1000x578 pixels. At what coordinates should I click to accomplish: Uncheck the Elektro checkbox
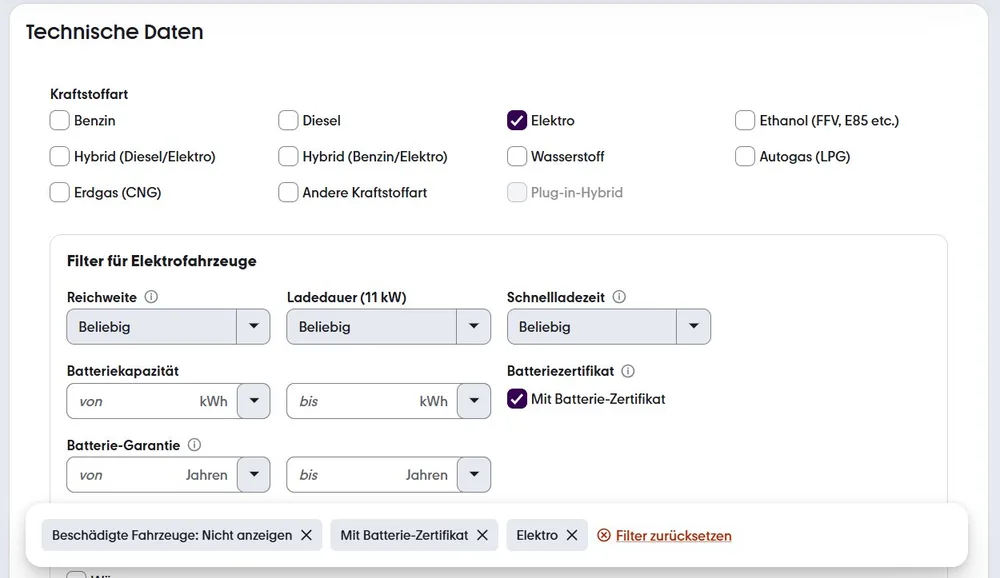(x=517, y=120)
